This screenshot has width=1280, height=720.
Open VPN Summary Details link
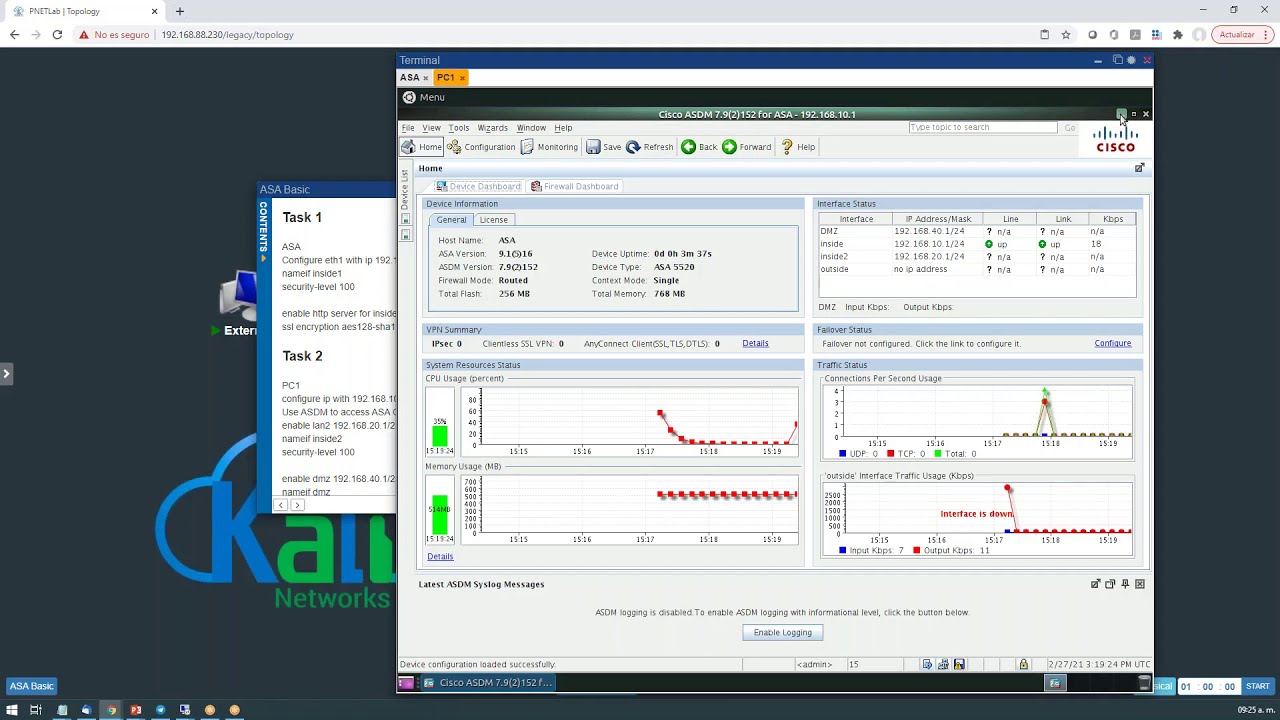(x=755, y=344)
